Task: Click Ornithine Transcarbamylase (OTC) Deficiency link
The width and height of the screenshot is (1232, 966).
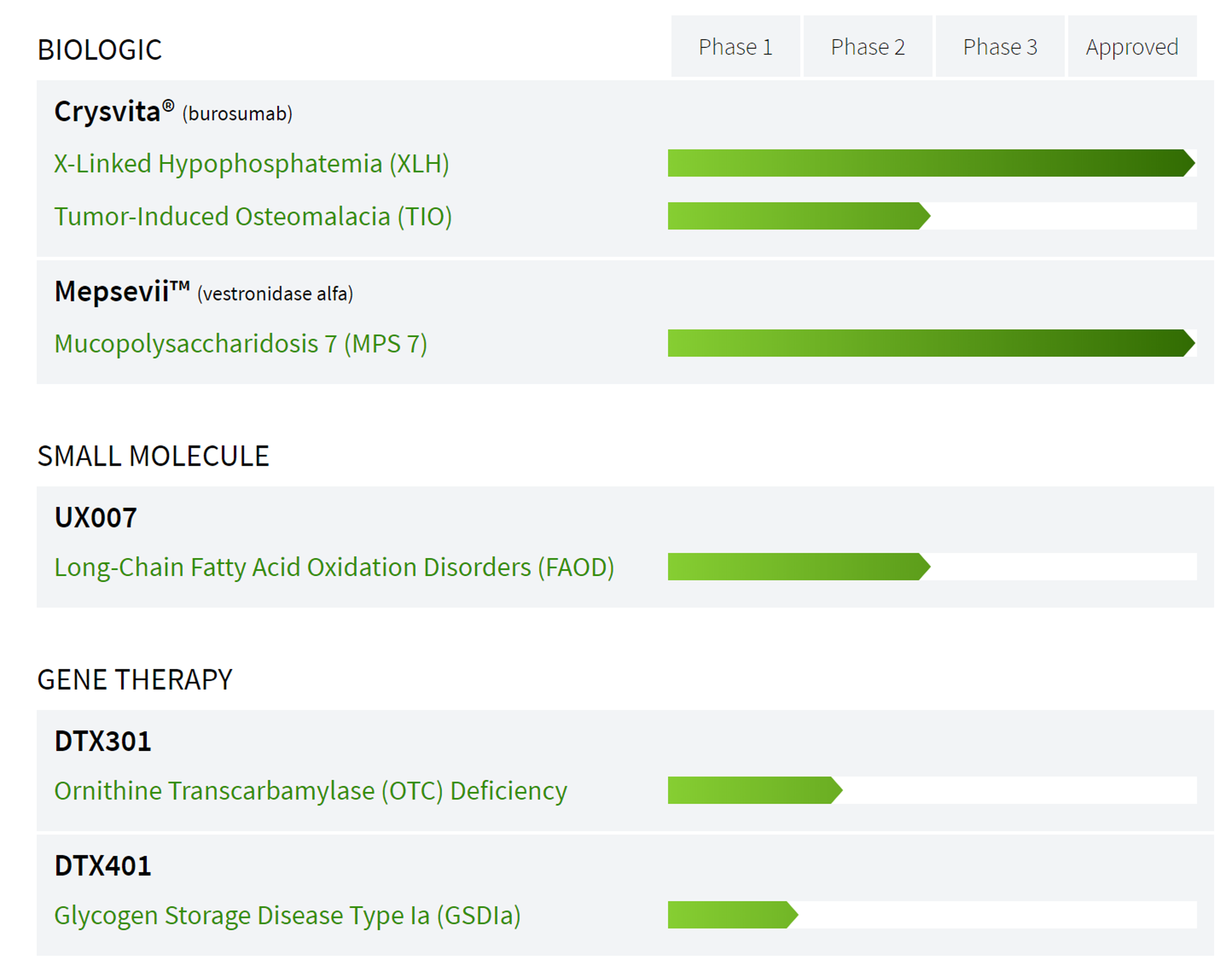Action: 311,791
